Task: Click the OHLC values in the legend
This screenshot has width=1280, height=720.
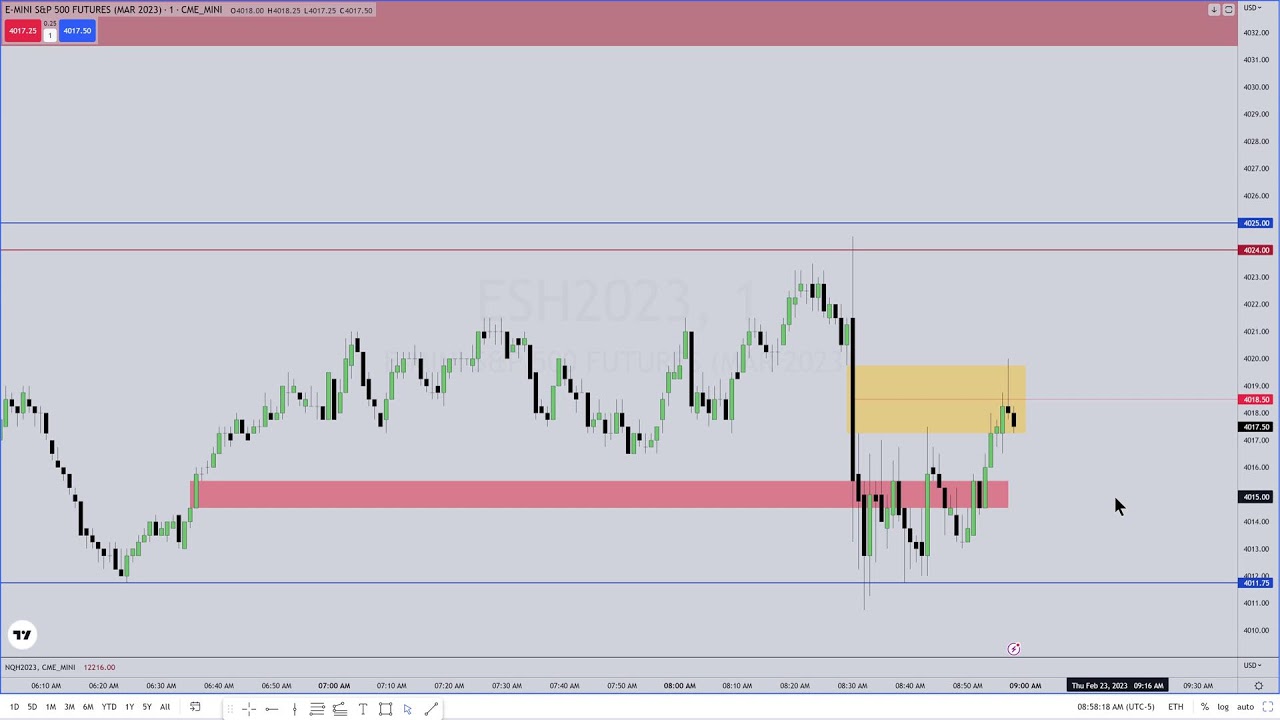Action: pyautogui.click(x=301, y=10)
